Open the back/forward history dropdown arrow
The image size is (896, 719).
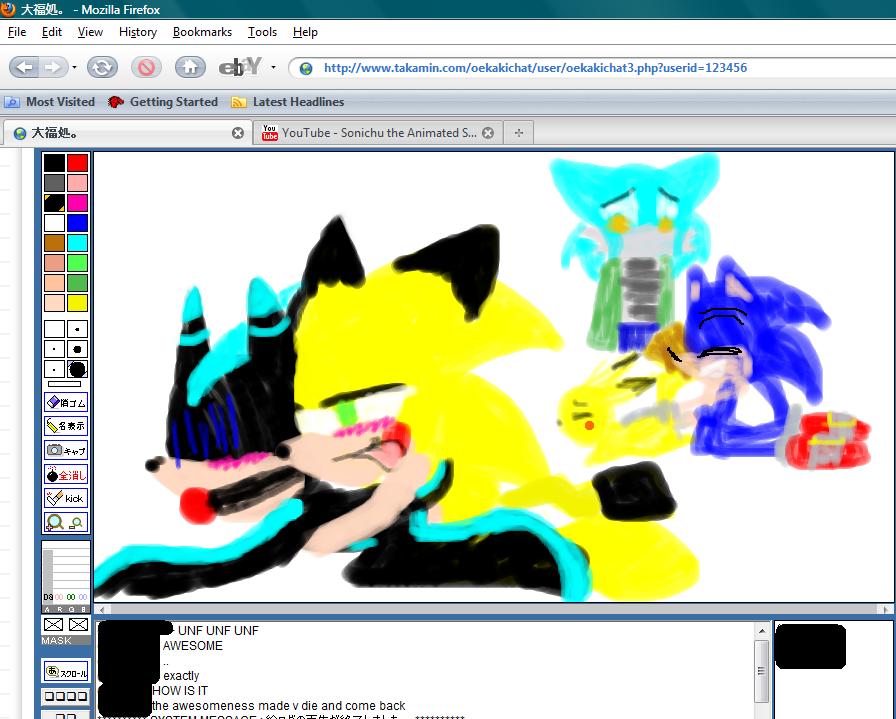click(x=74, y=67)
